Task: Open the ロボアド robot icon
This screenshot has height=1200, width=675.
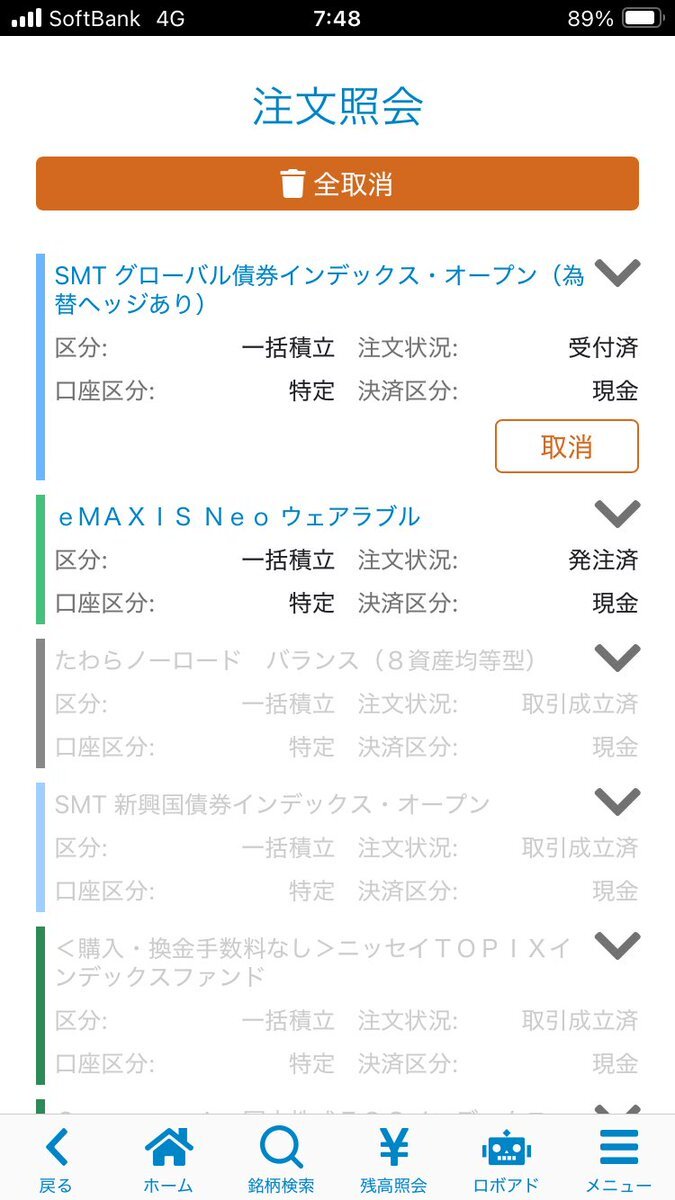Action: [506, 1148]
